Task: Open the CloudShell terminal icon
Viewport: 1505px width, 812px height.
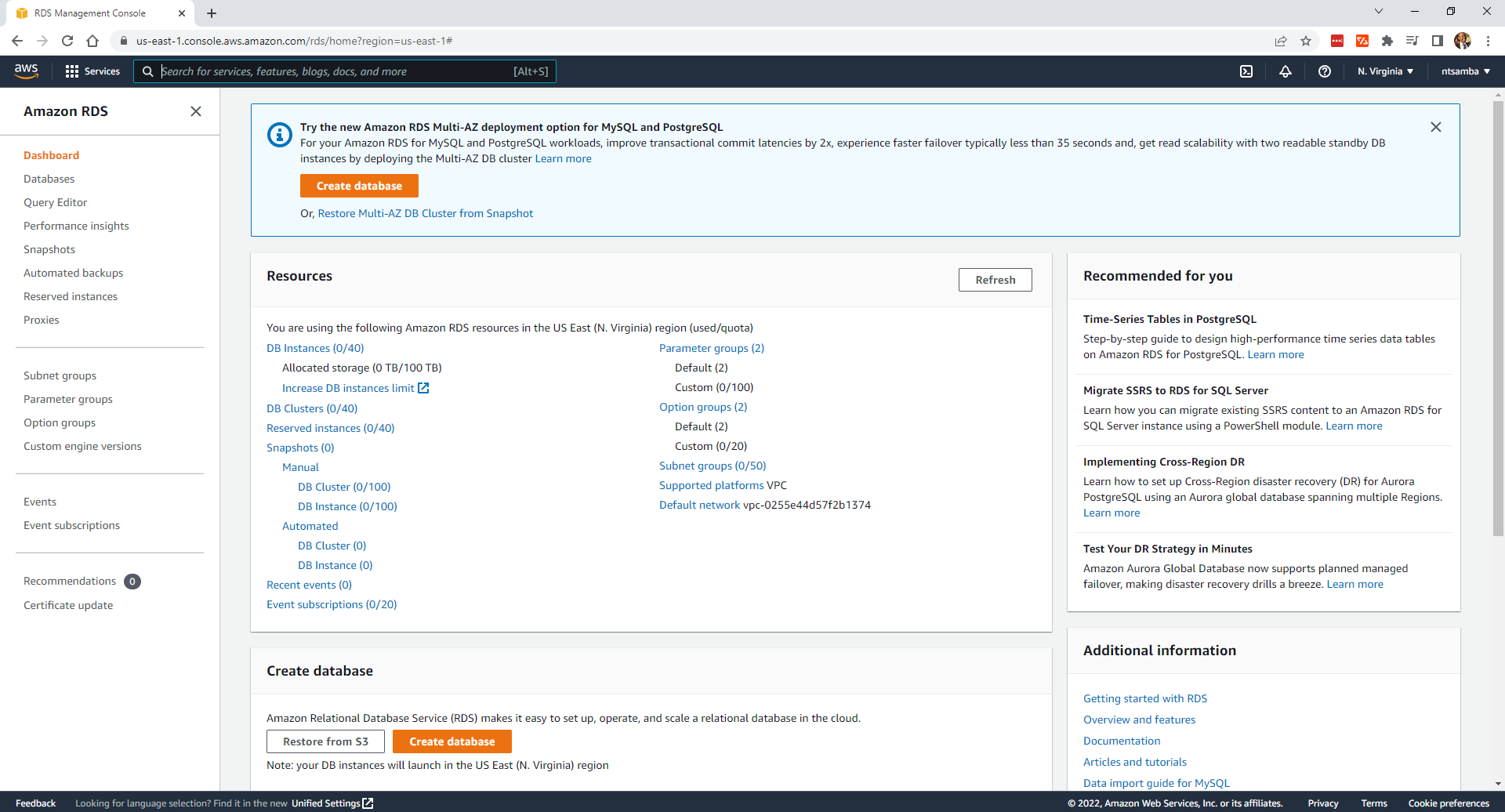Action: coord(1246,71)
